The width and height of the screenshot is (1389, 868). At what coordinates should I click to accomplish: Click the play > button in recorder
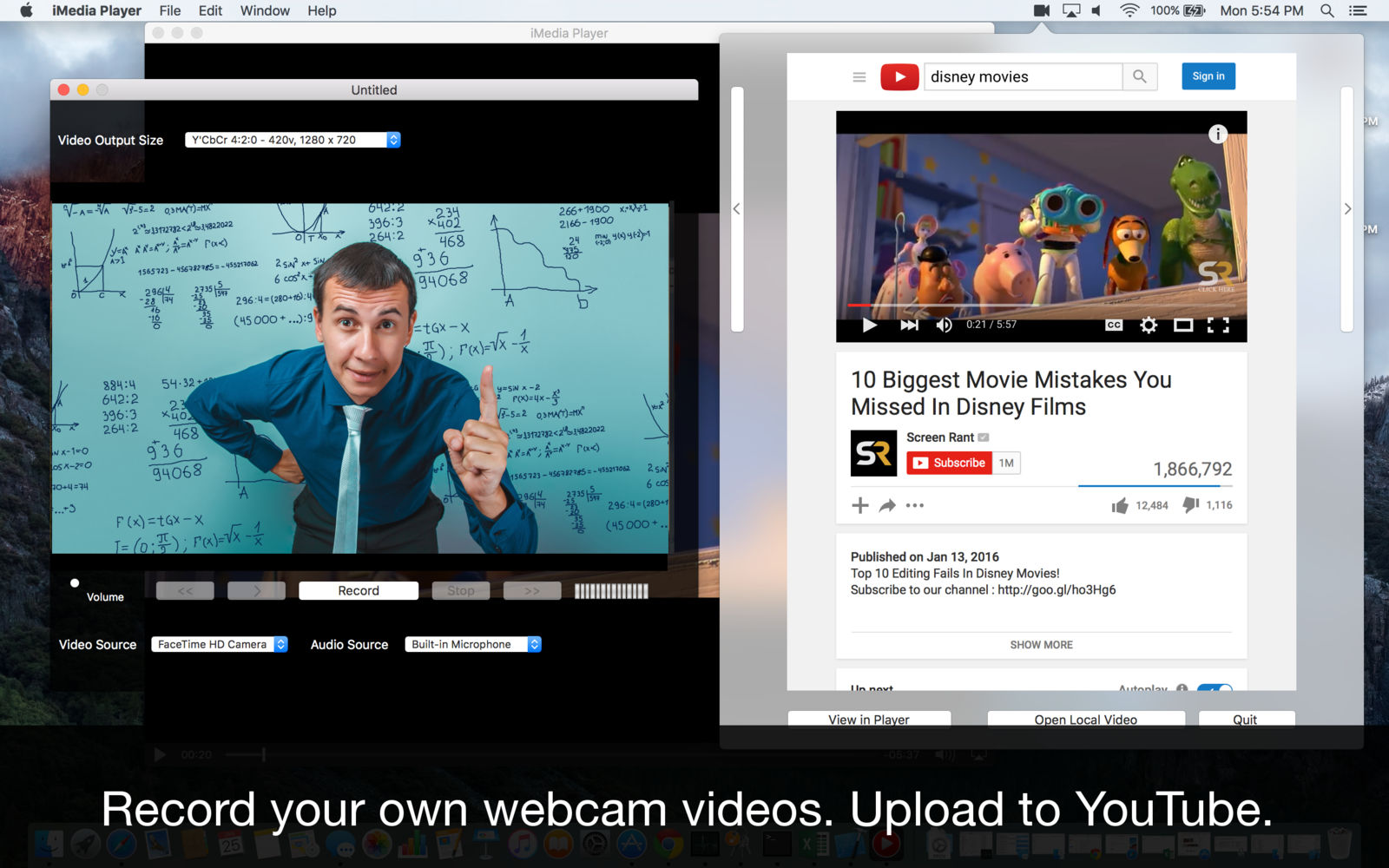pos(256,590)
